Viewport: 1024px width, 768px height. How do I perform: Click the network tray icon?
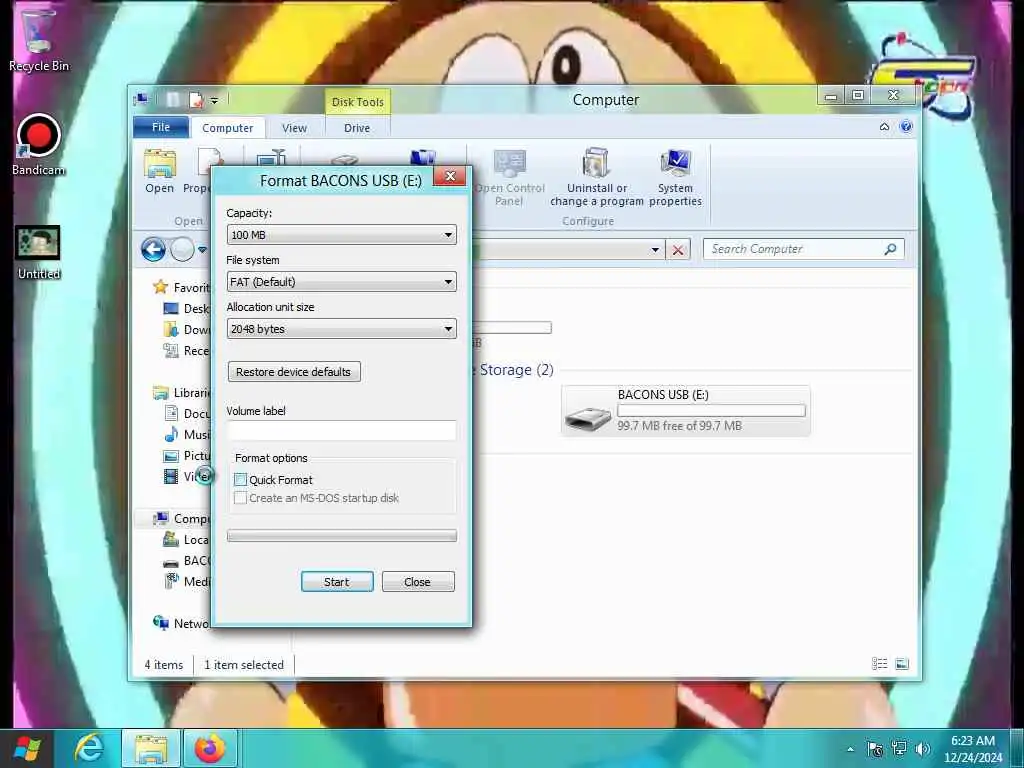click(899, 749)
